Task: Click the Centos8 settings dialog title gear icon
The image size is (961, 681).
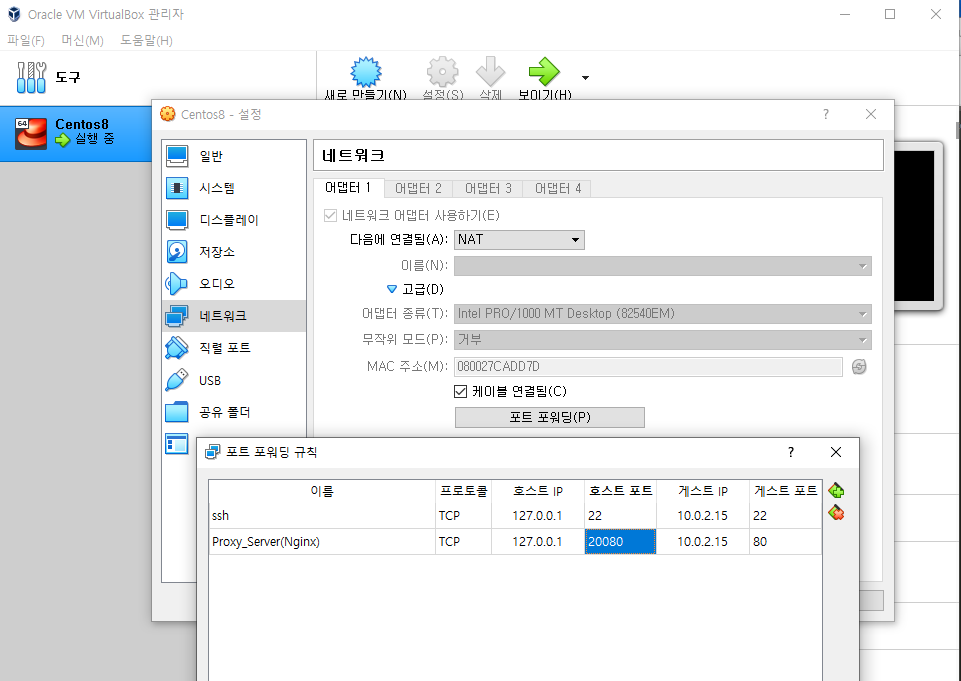Action: coord(167,114)
